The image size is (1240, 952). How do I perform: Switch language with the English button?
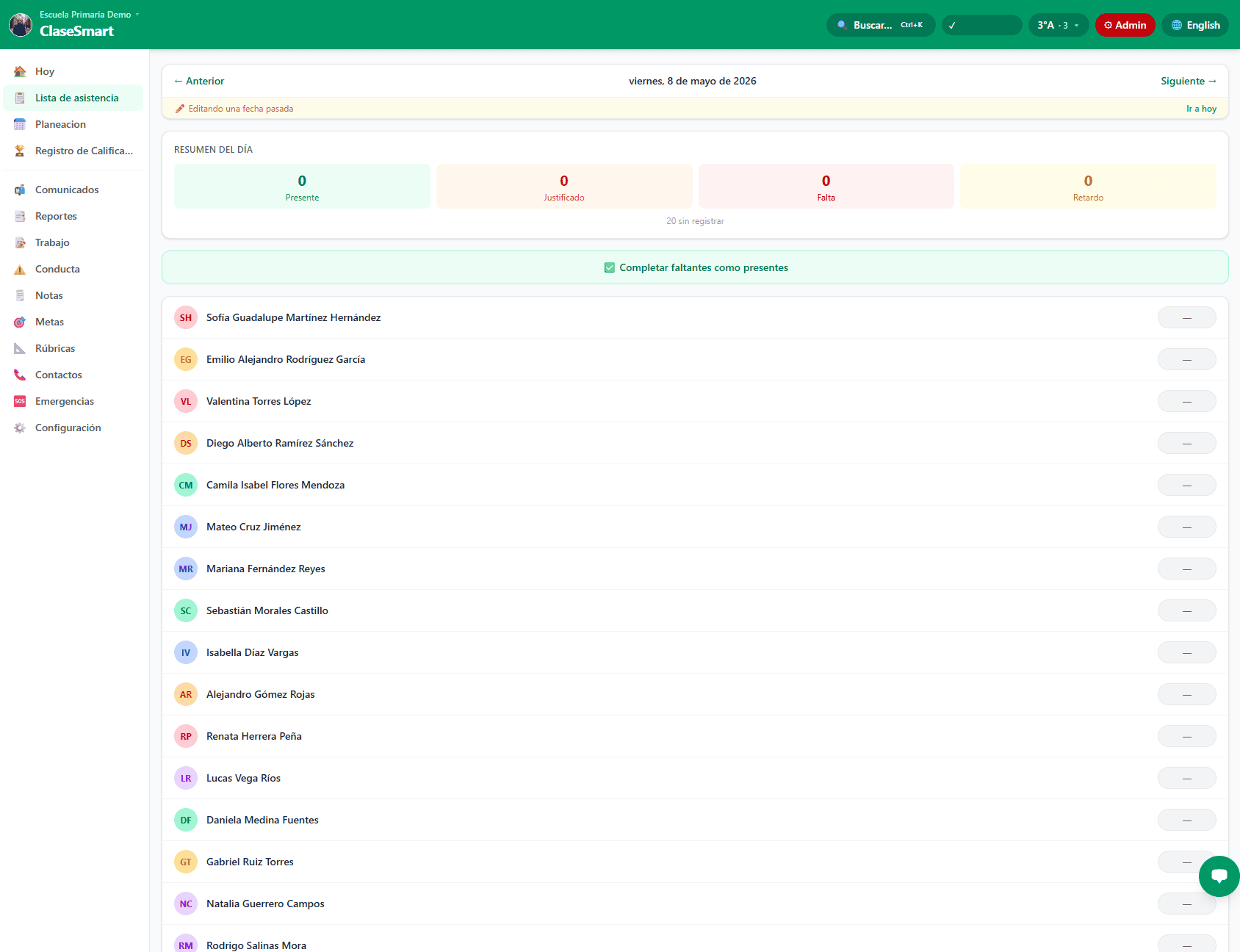(x=1195, y=25)
